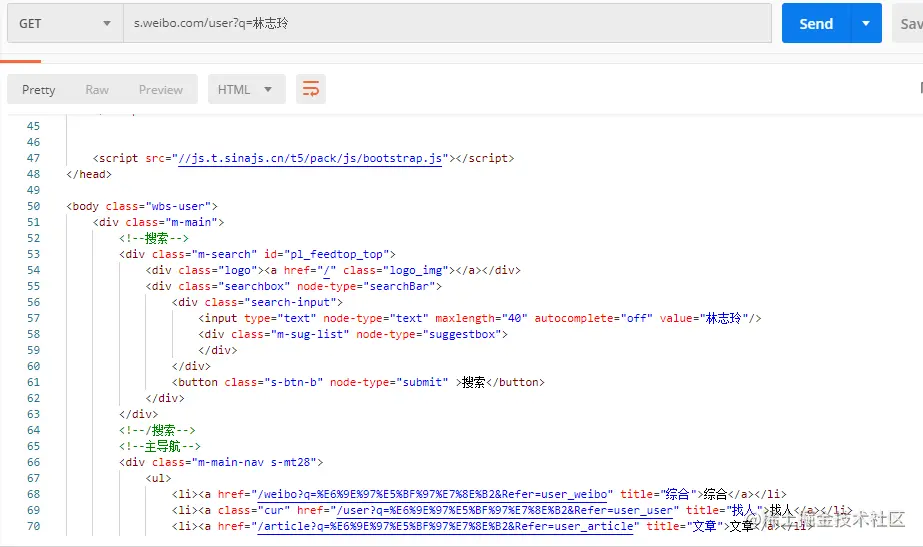
Task: Switch to the Raw view tab
Action: point(97,89)
